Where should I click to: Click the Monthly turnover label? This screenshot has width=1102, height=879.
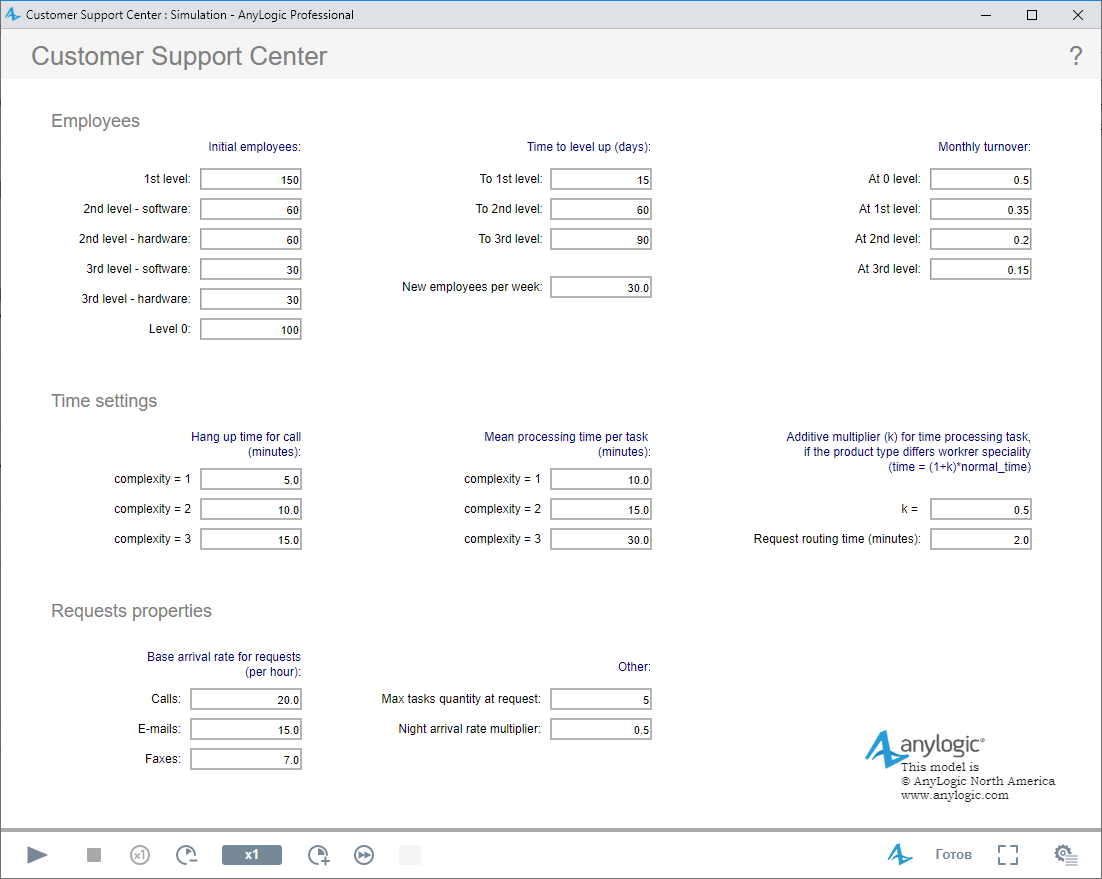[984, 147]
